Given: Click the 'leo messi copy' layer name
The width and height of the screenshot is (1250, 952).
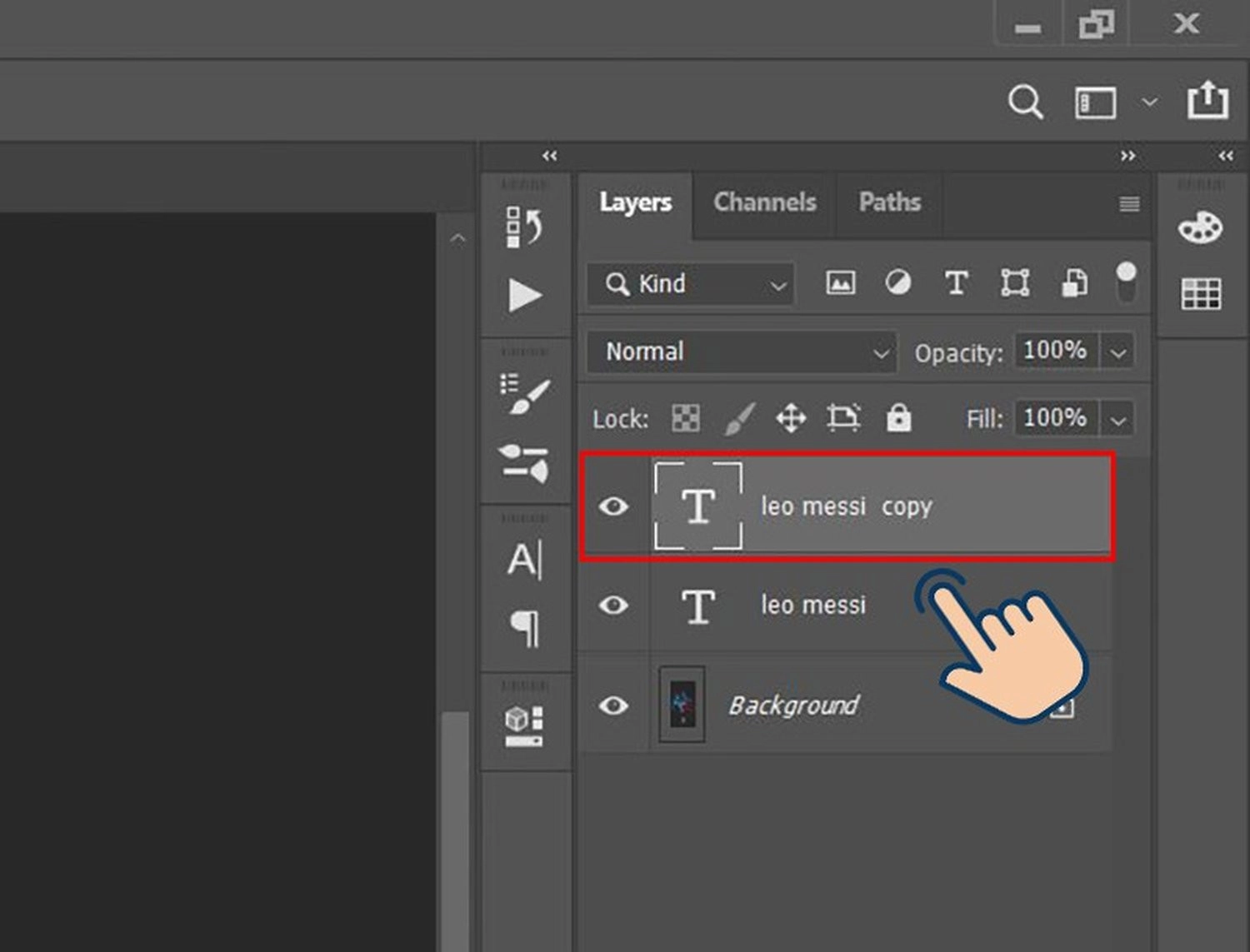Looking at the screenshot, I should click(x=846, y=506).
